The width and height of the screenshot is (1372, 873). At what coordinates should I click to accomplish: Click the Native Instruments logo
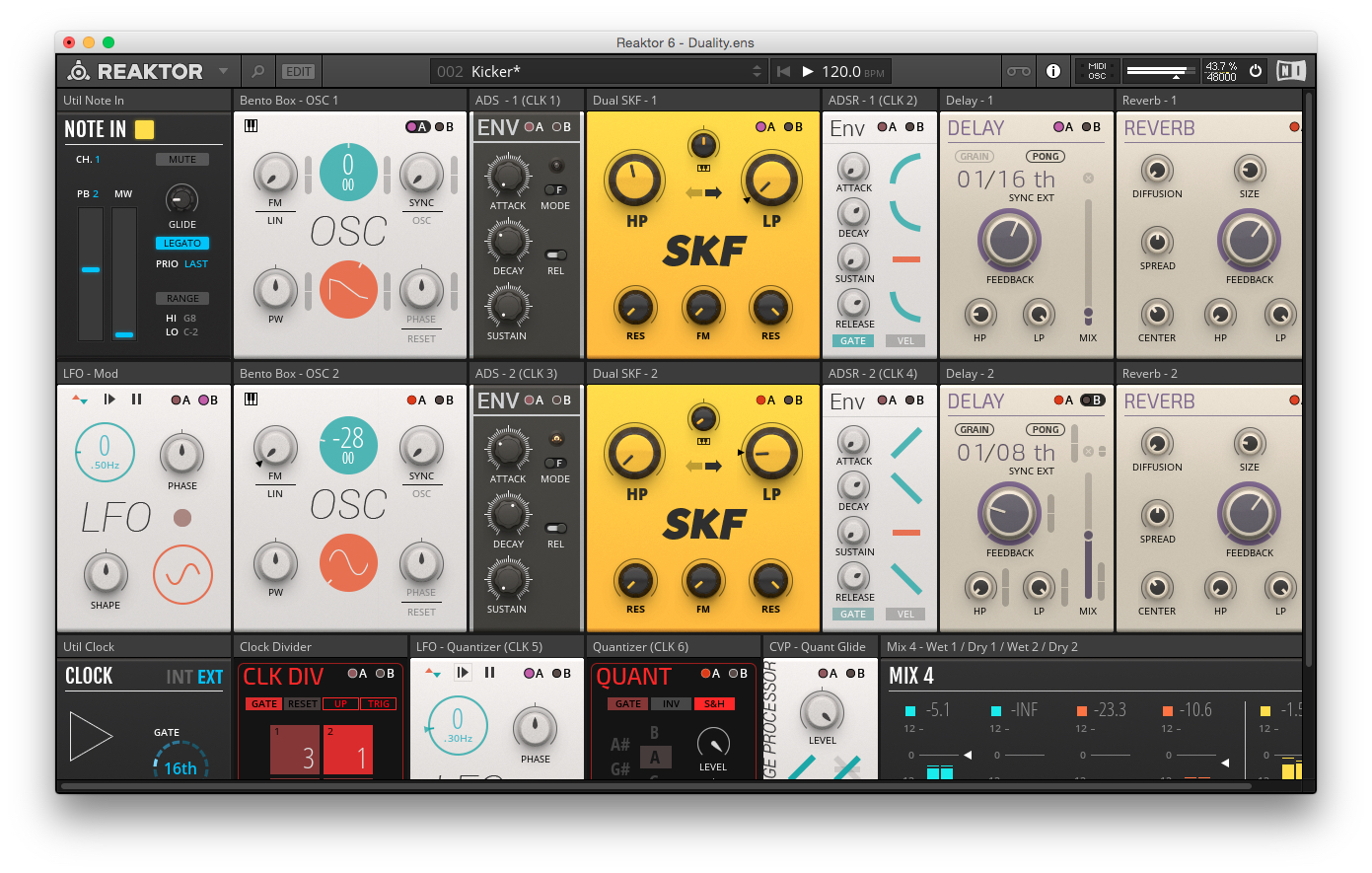1292,70
